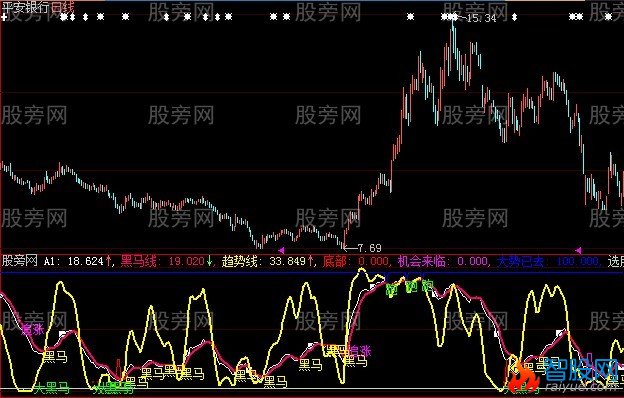The width and height of the screenshot is (624, 398).
Task: Click the green up-down arrow after 19.020
Action: (x=209, y=261)
